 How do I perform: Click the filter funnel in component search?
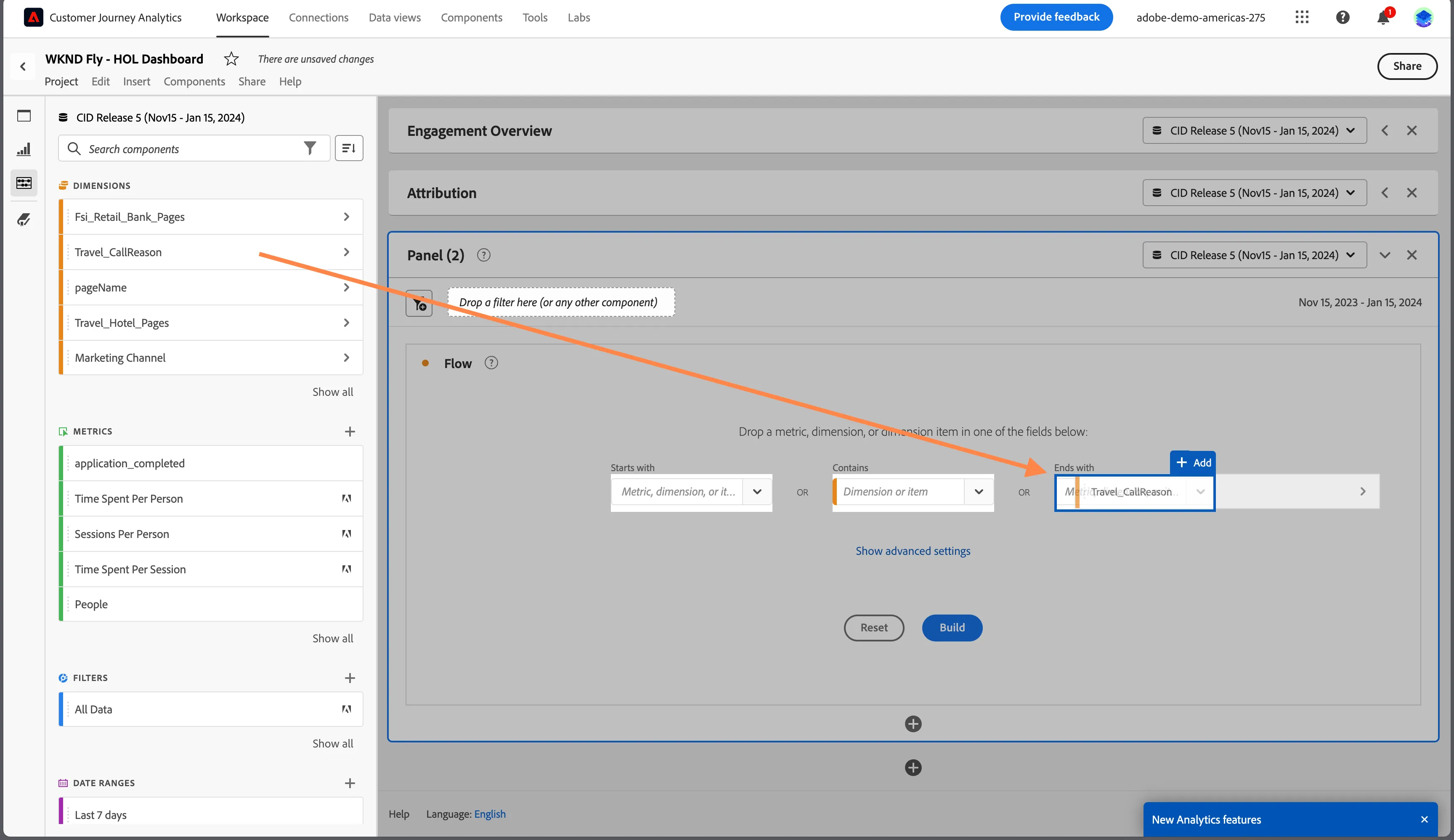click(310, 149)
